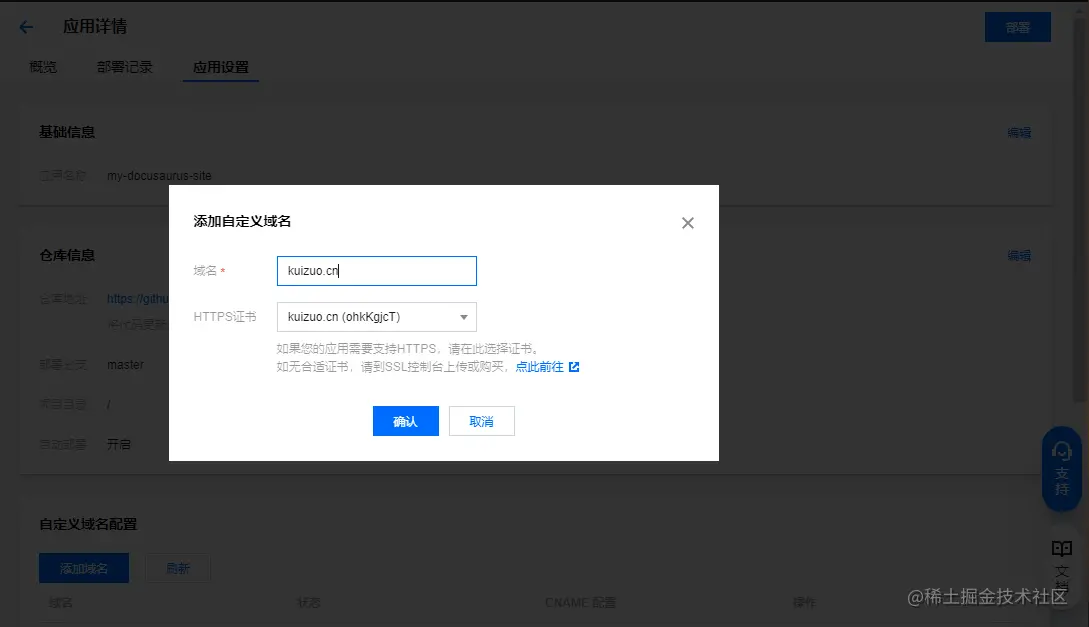Click the my-docusaurus-site application name

159,176
